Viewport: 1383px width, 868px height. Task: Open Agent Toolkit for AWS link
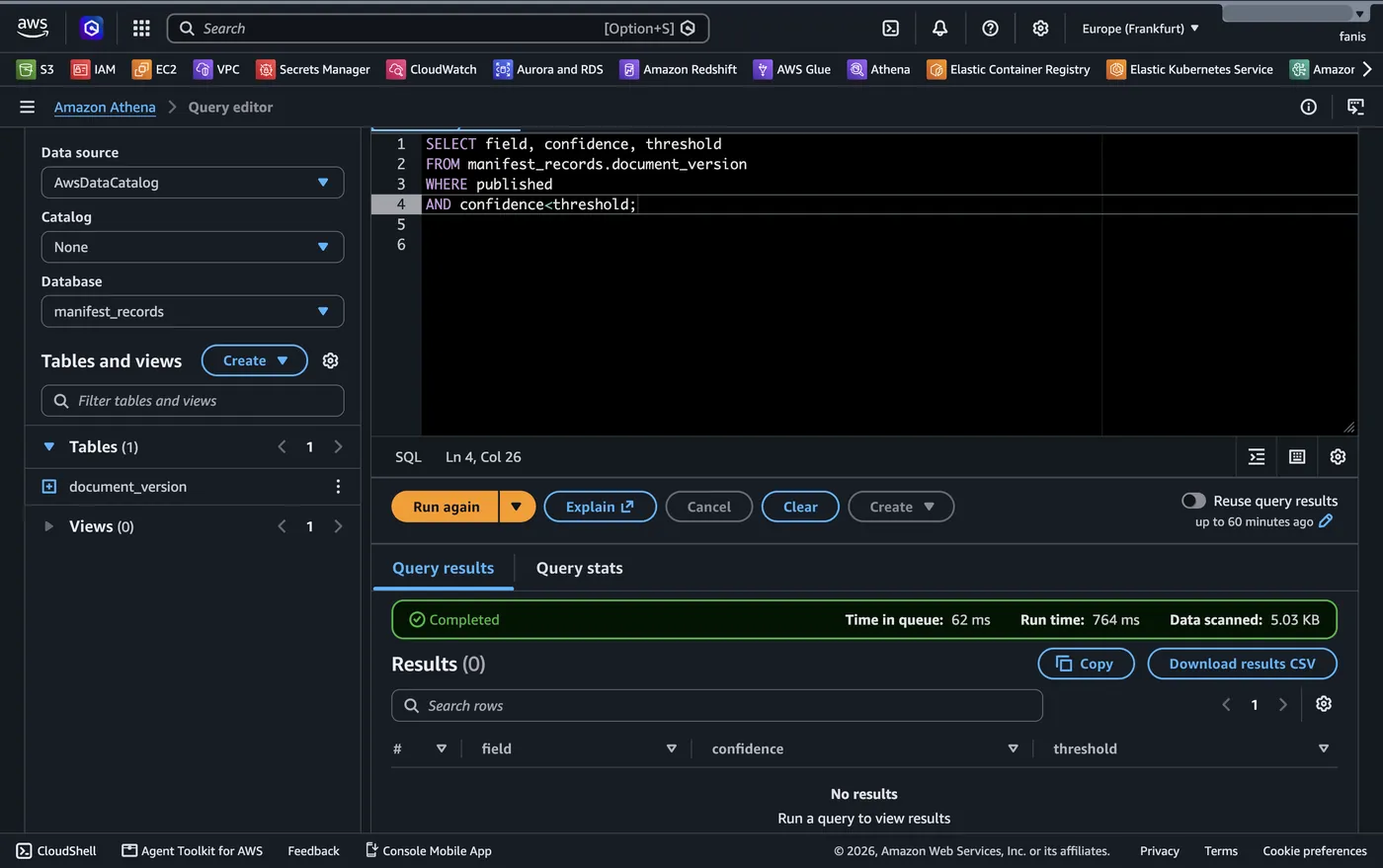click(192, 850)
